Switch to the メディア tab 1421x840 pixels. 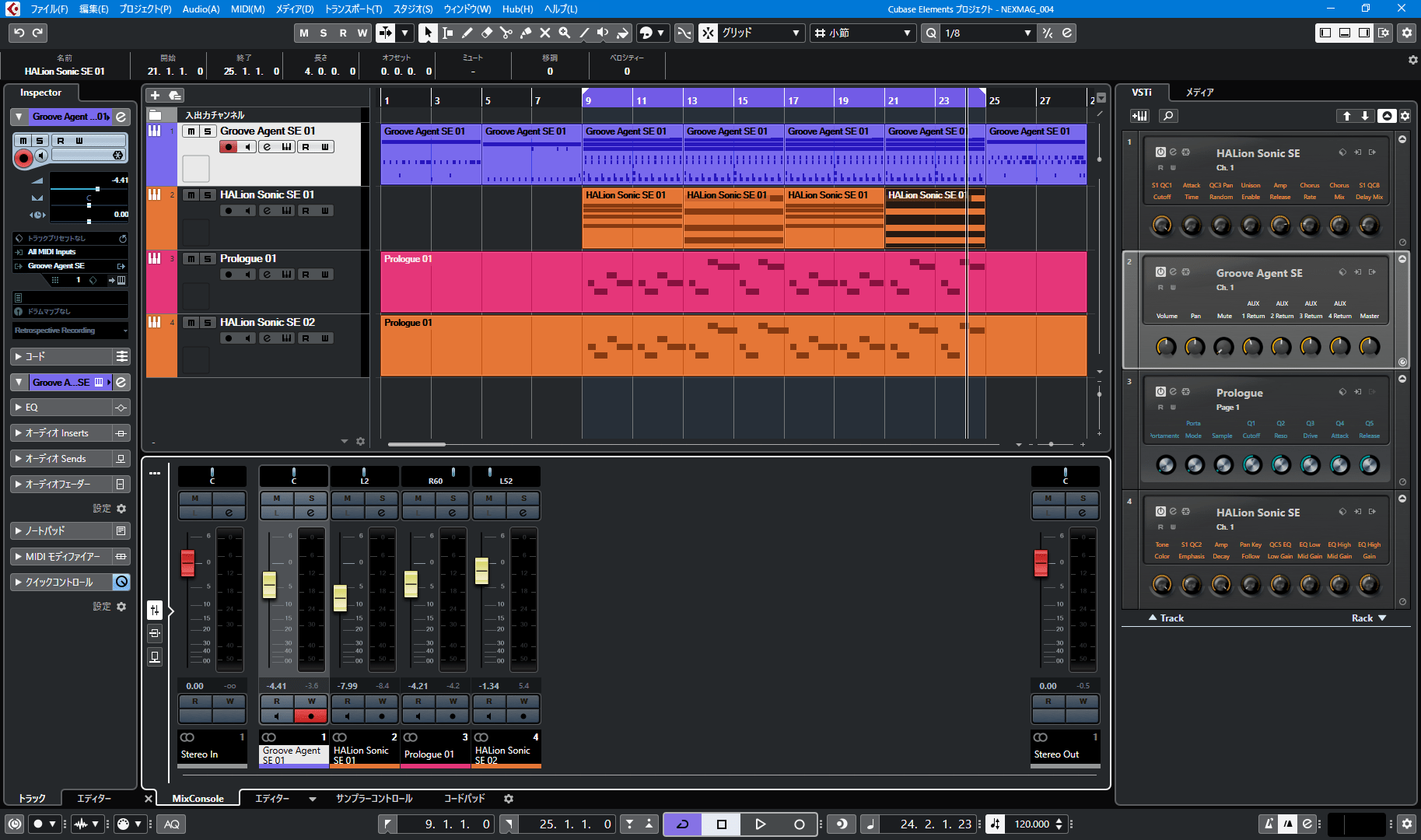tap(1199, 92)
